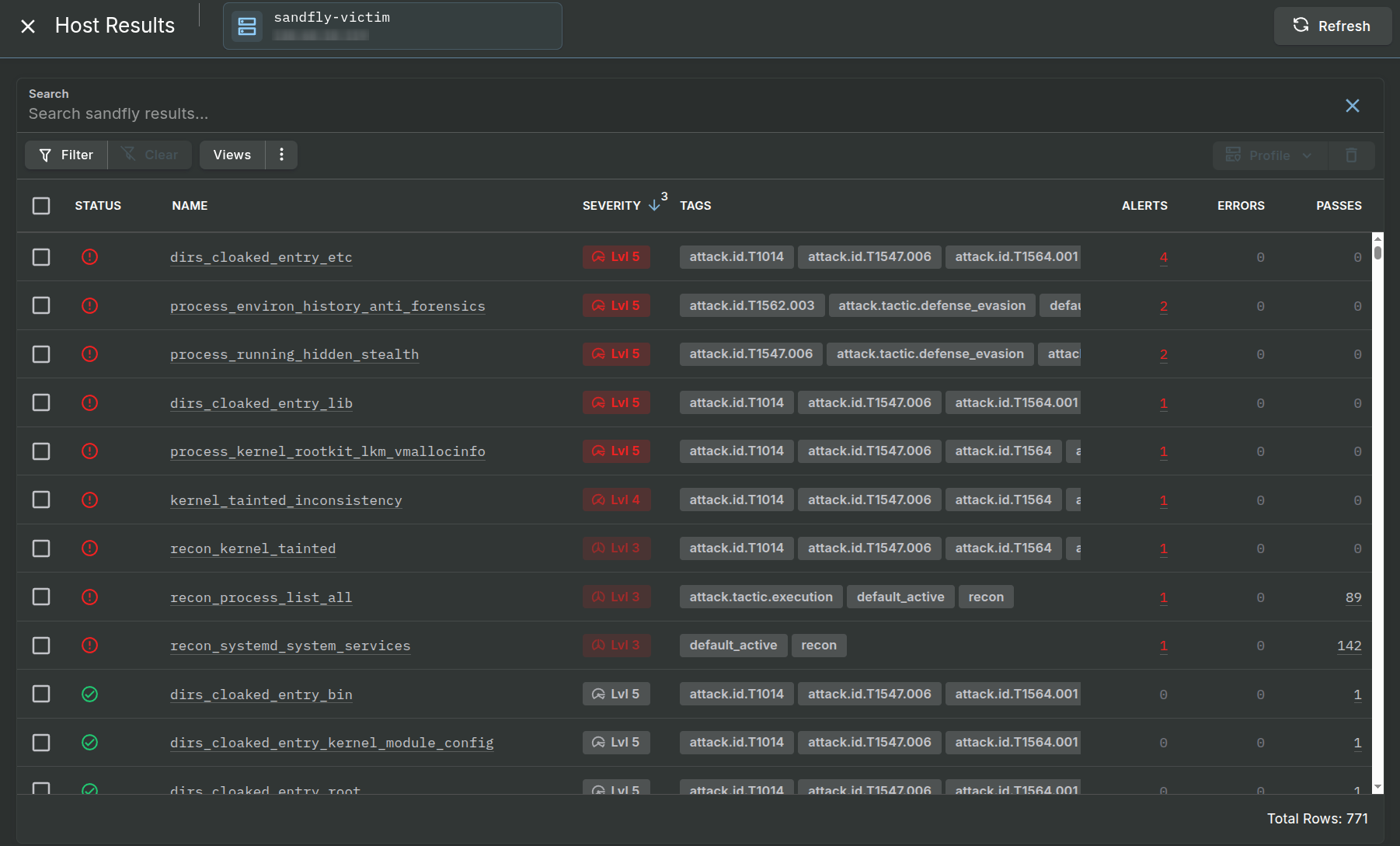
Task: Sort by the NAME column header
Action: tap(190, 206)
